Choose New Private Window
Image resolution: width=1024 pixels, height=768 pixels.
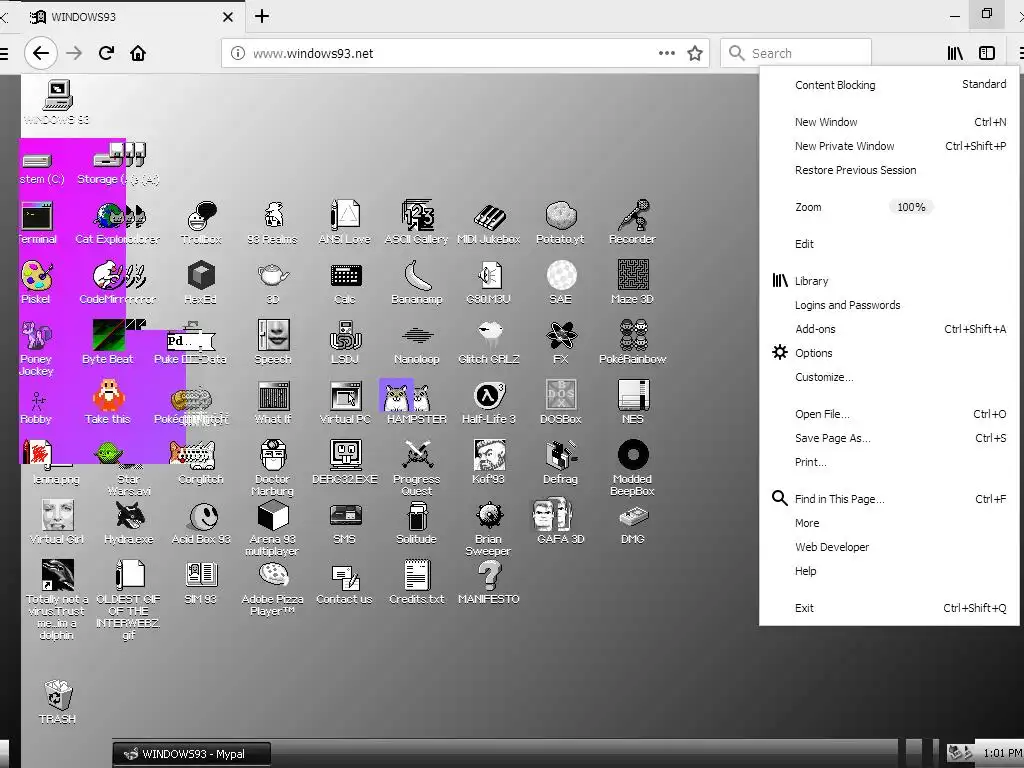click(889, 146)
